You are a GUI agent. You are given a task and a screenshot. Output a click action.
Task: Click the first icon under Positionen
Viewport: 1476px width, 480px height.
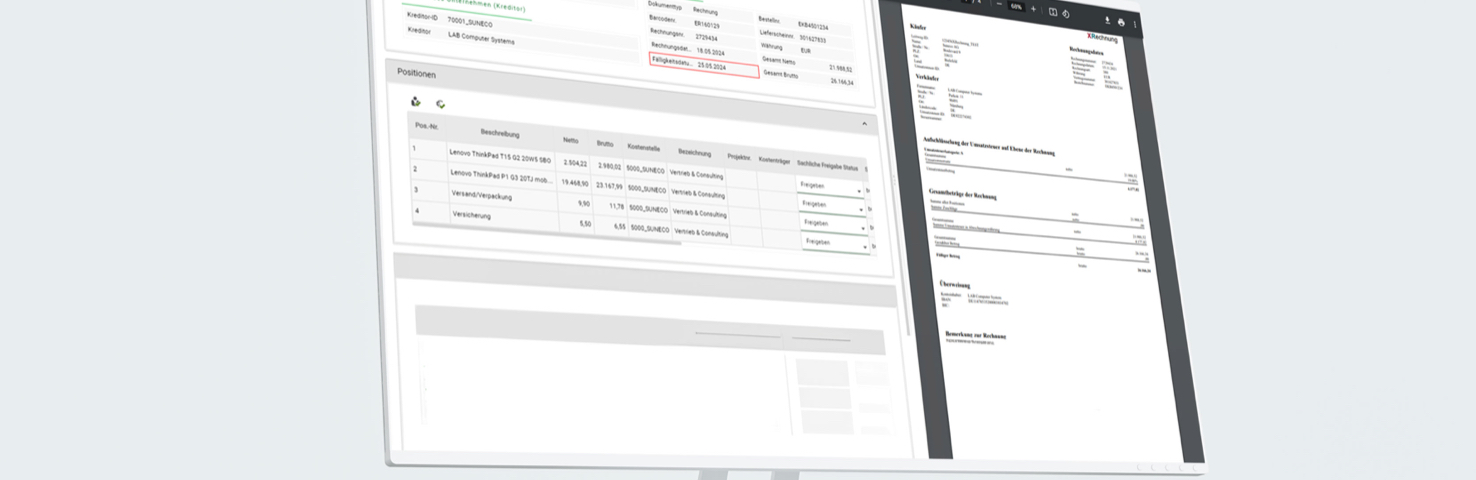point(416,102)
